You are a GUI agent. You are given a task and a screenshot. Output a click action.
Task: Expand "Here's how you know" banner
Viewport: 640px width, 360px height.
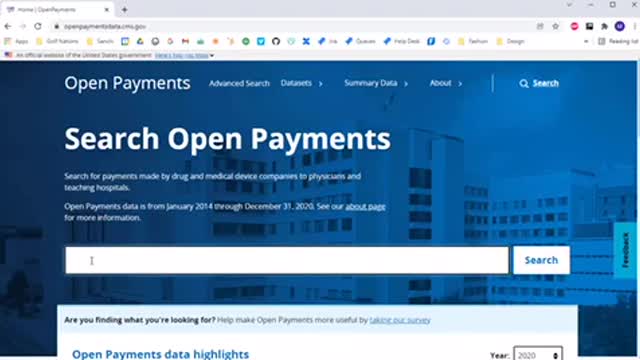184,55
